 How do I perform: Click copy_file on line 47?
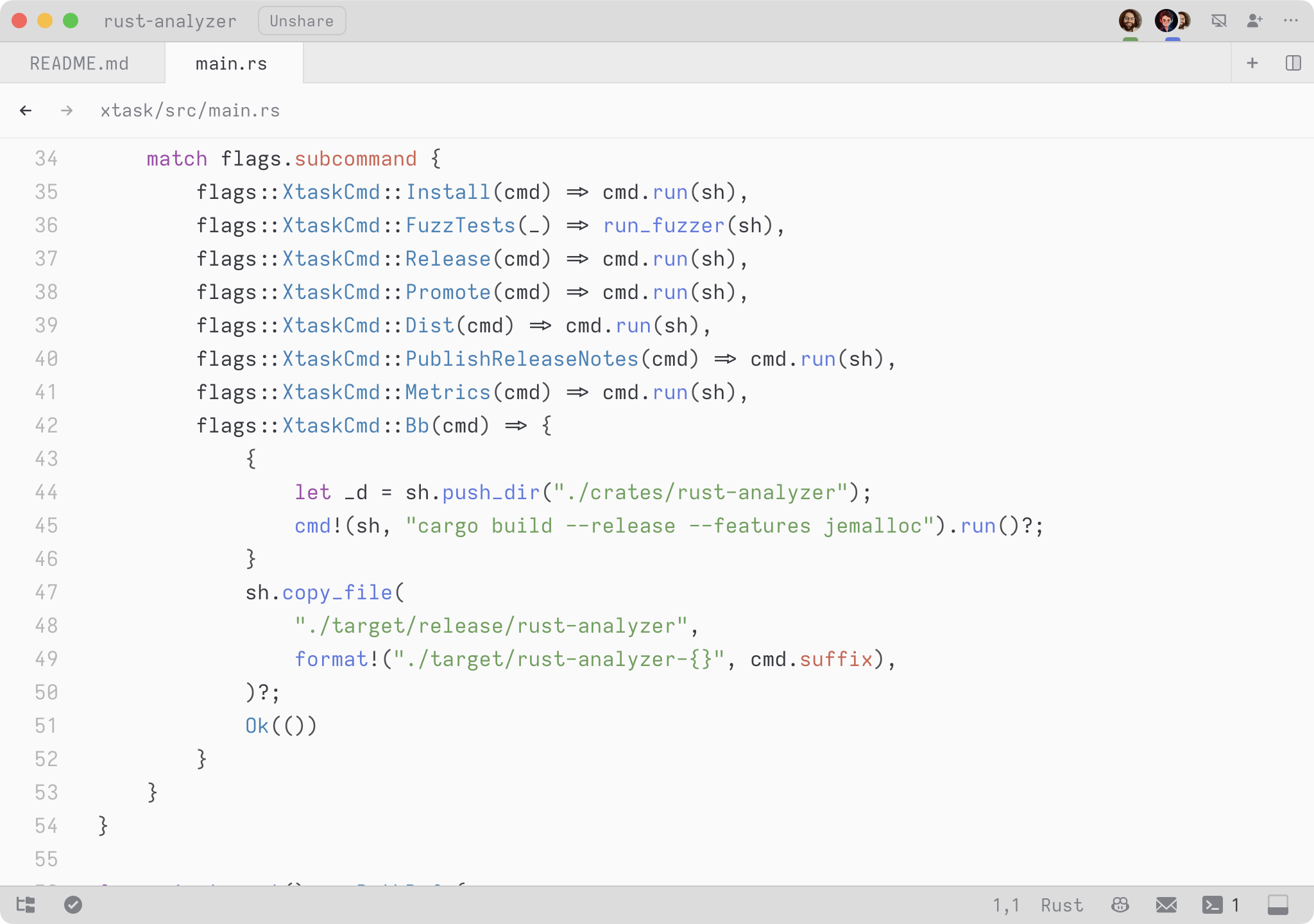[x=337, y=592]
